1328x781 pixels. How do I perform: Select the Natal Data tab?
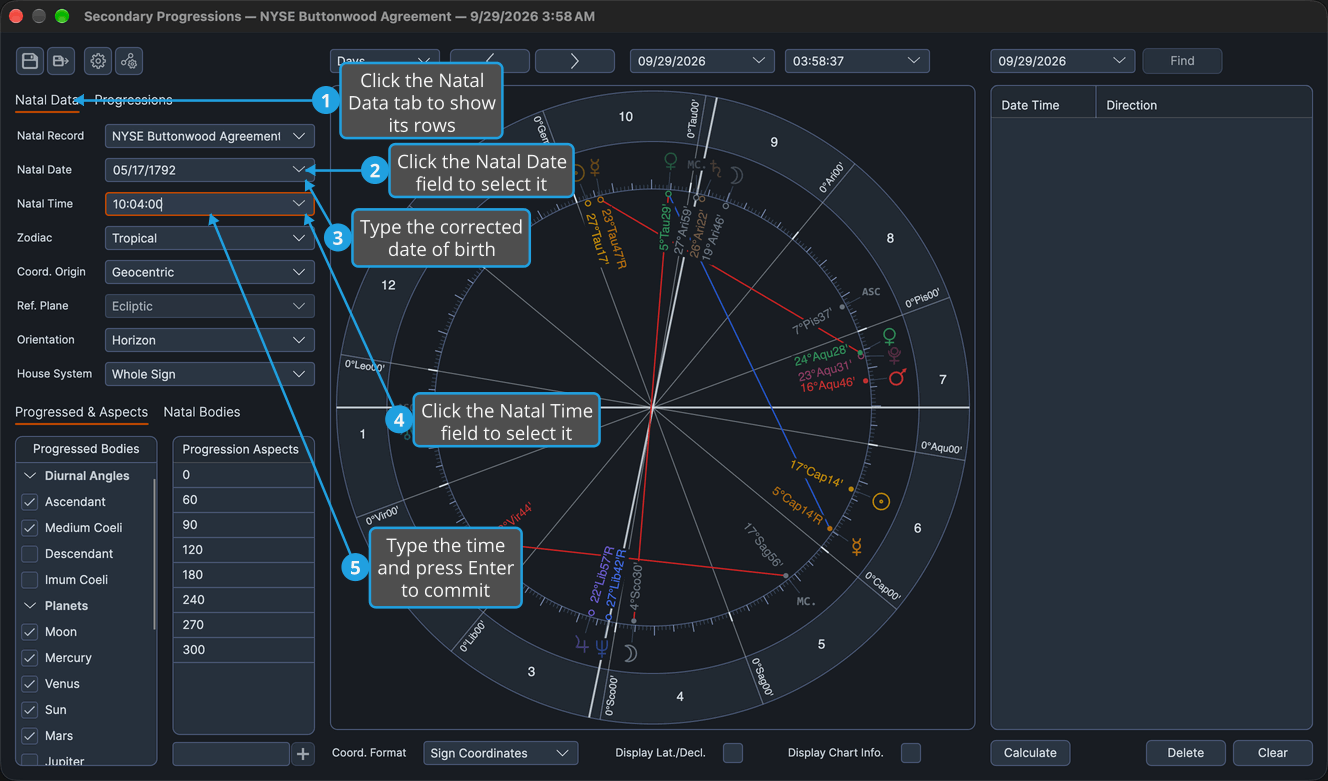(x=46, y=100)
